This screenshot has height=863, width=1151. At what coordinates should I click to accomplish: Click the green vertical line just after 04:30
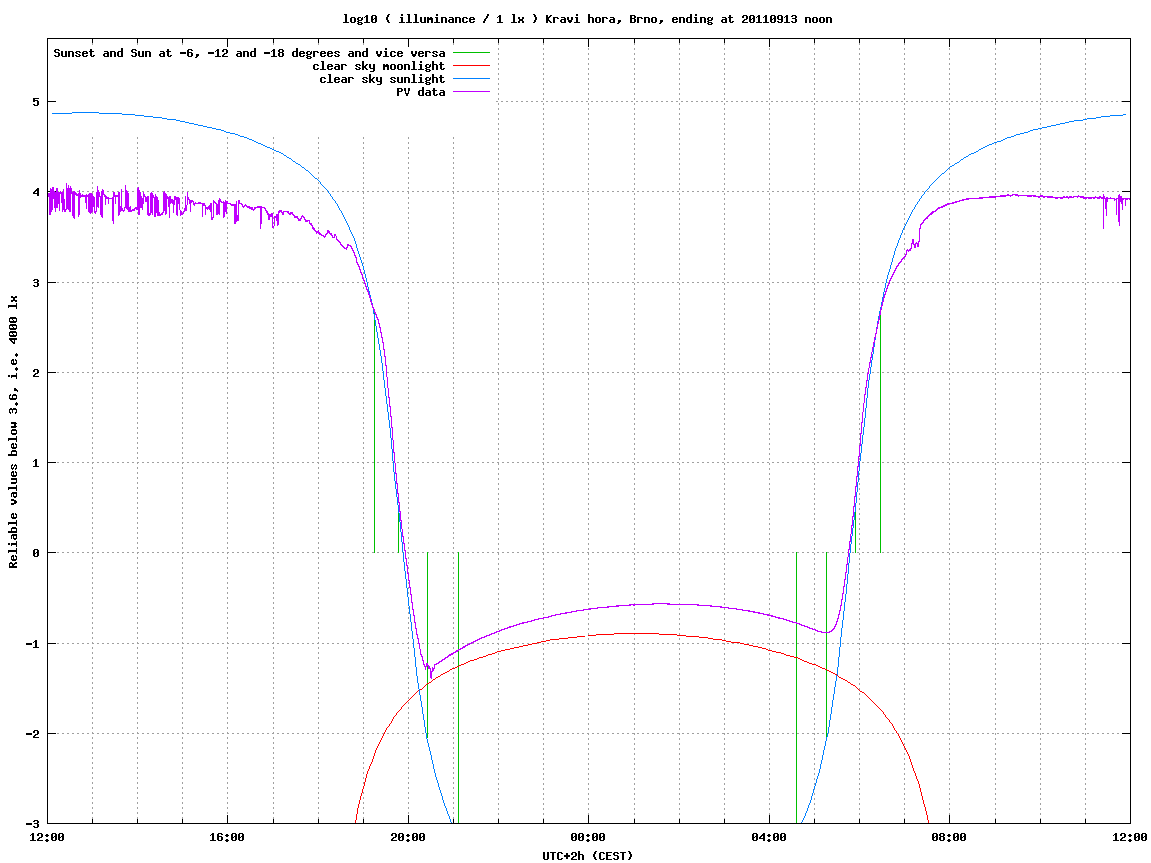[x=796, y=688]
